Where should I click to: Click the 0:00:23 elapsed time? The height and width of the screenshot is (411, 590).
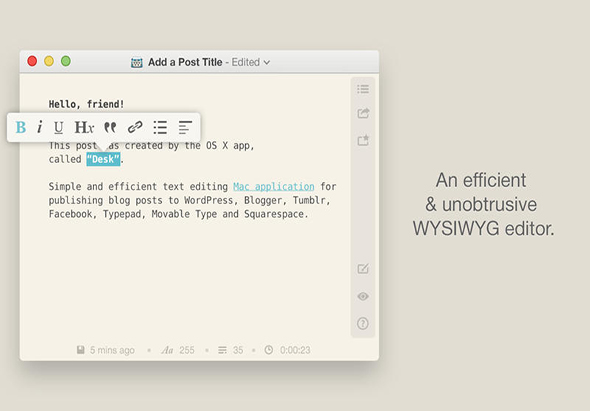(295, 350)
